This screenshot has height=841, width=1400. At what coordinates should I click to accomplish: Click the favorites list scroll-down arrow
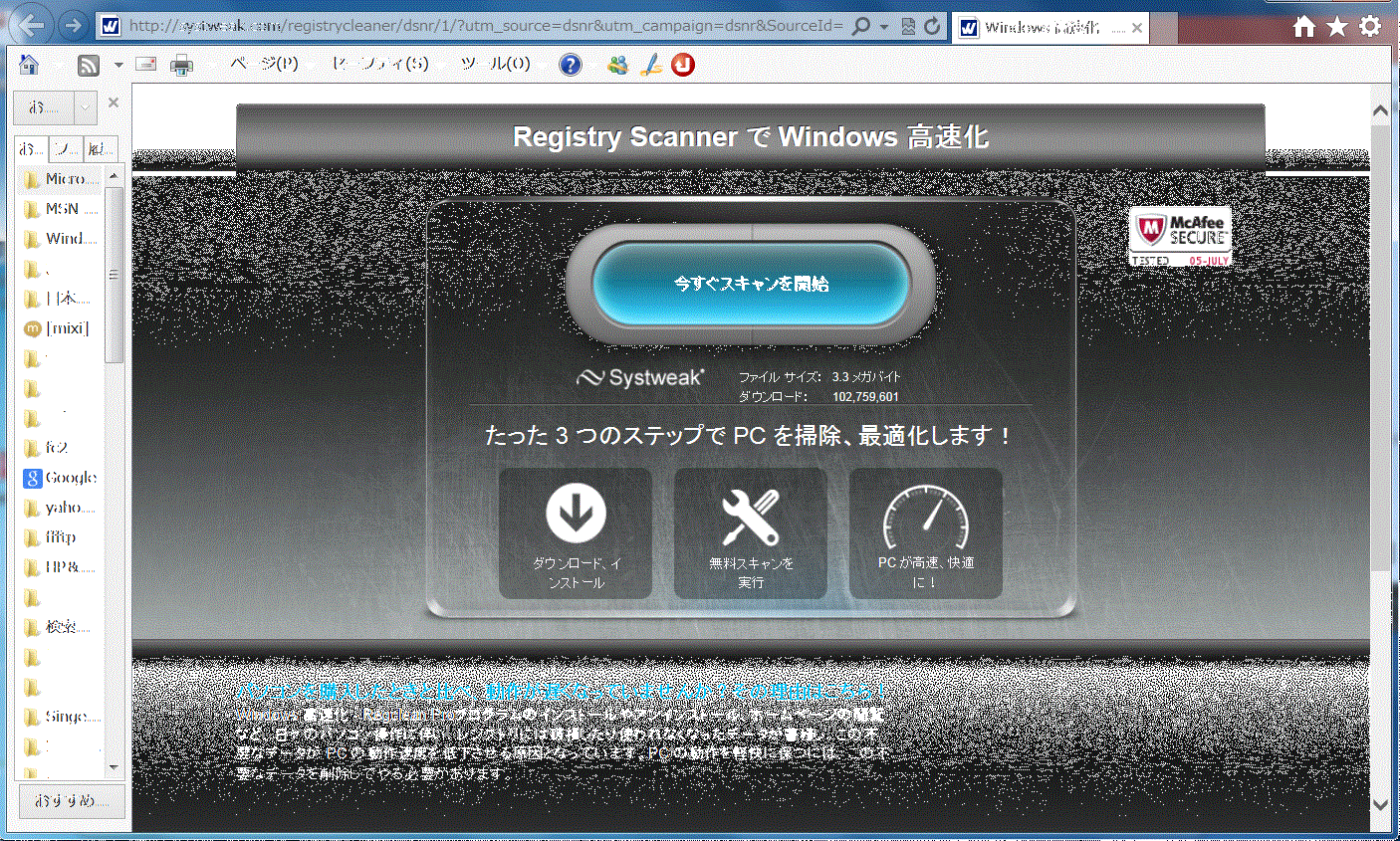point(114,767)
